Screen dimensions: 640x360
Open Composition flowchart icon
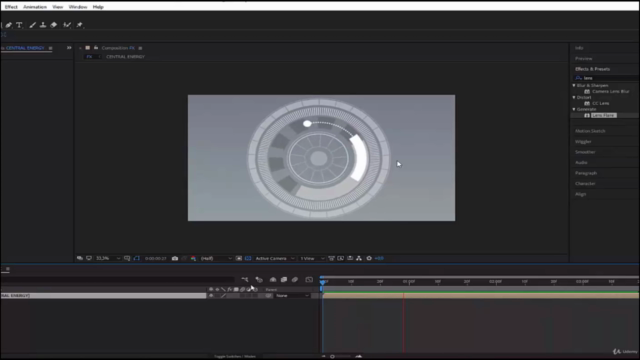pyautogui.click(x=359, y=258)
